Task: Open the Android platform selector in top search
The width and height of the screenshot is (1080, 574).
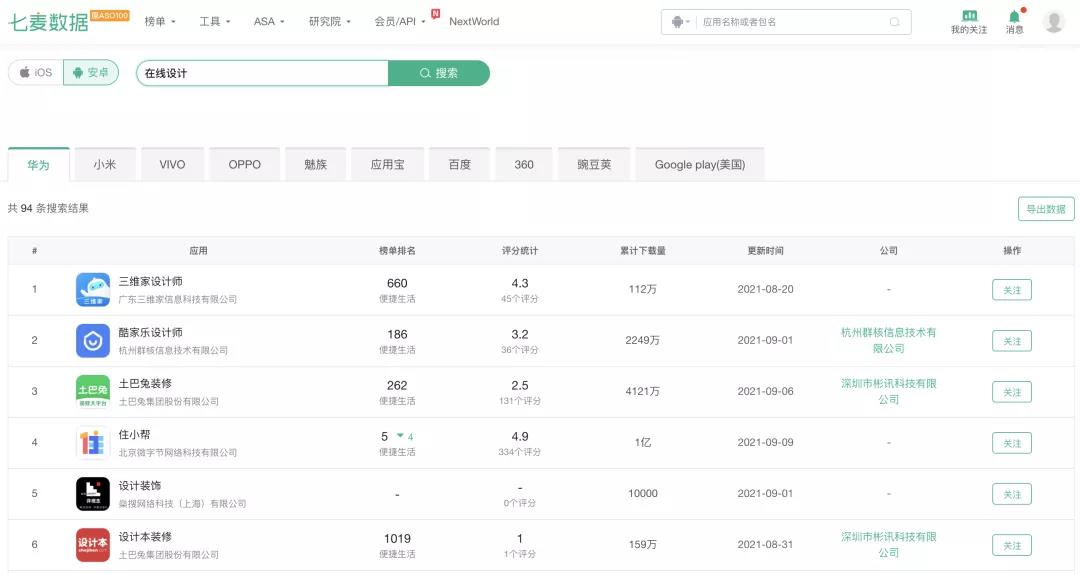Action: pos(680,22)
